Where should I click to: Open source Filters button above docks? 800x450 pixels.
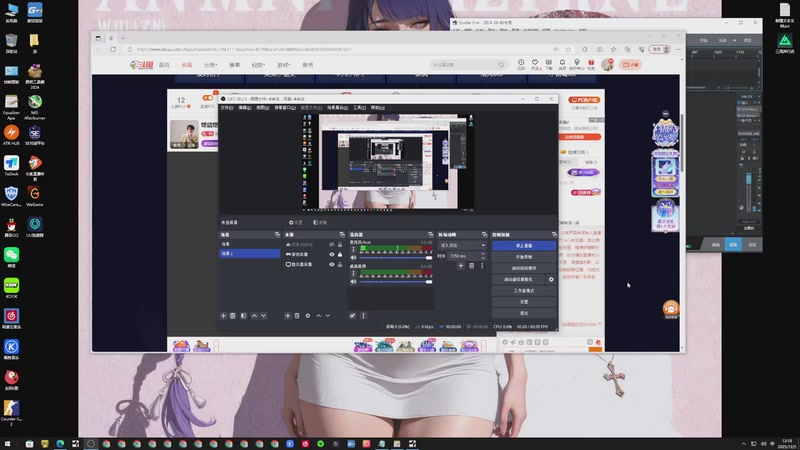click(320, 222)
